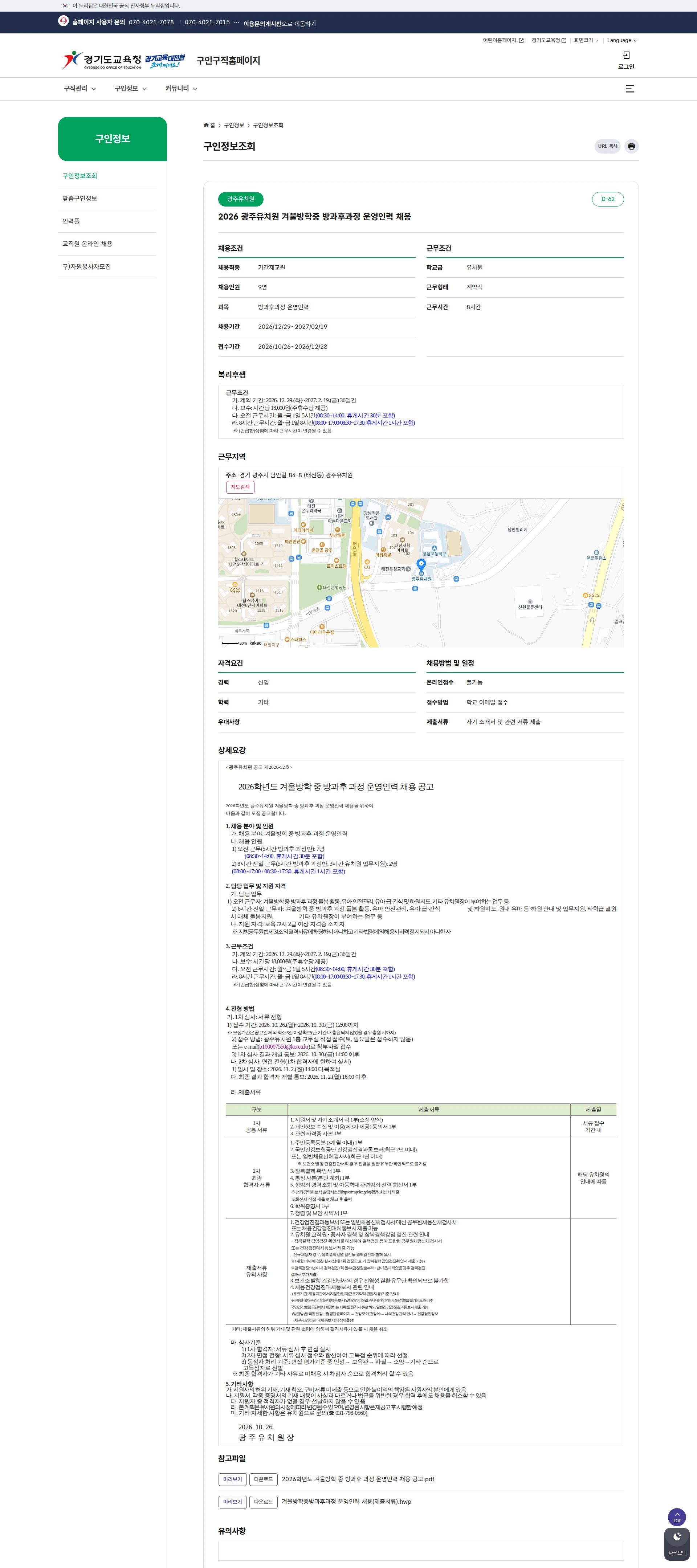
Task: Click the home icon in breadcrumb
Action: (x=206, y=125)
